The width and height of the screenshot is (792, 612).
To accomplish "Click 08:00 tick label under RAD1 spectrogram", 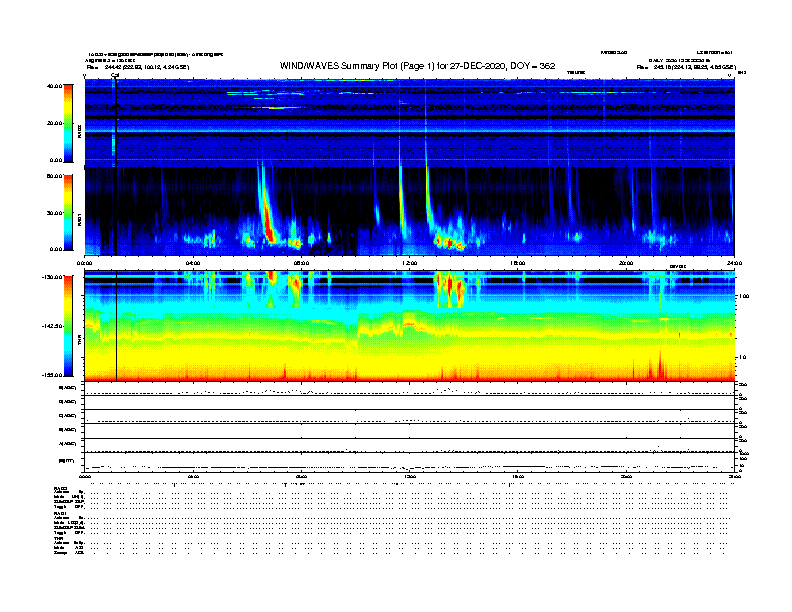I will click(x=301, y=263).
